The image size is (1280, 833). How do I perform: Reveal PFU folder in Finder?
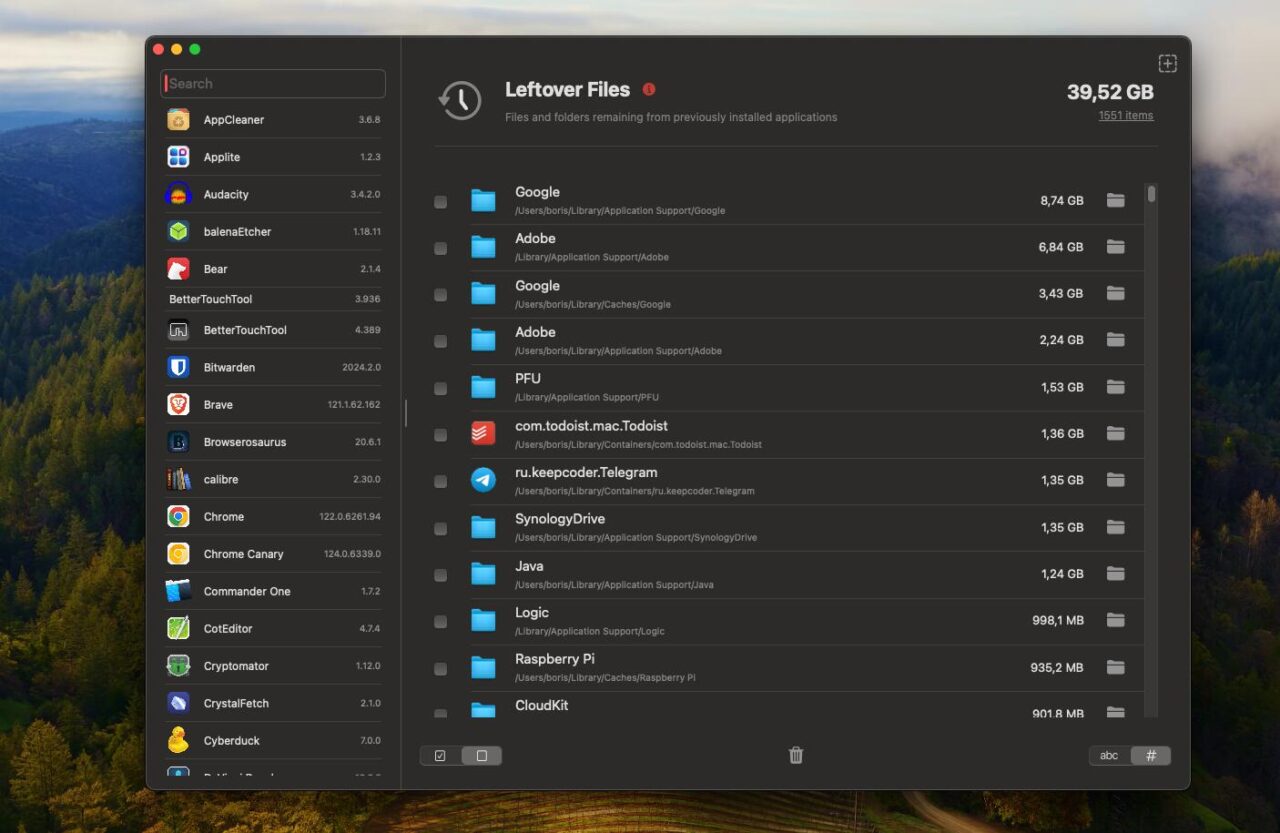[1116, 387]
